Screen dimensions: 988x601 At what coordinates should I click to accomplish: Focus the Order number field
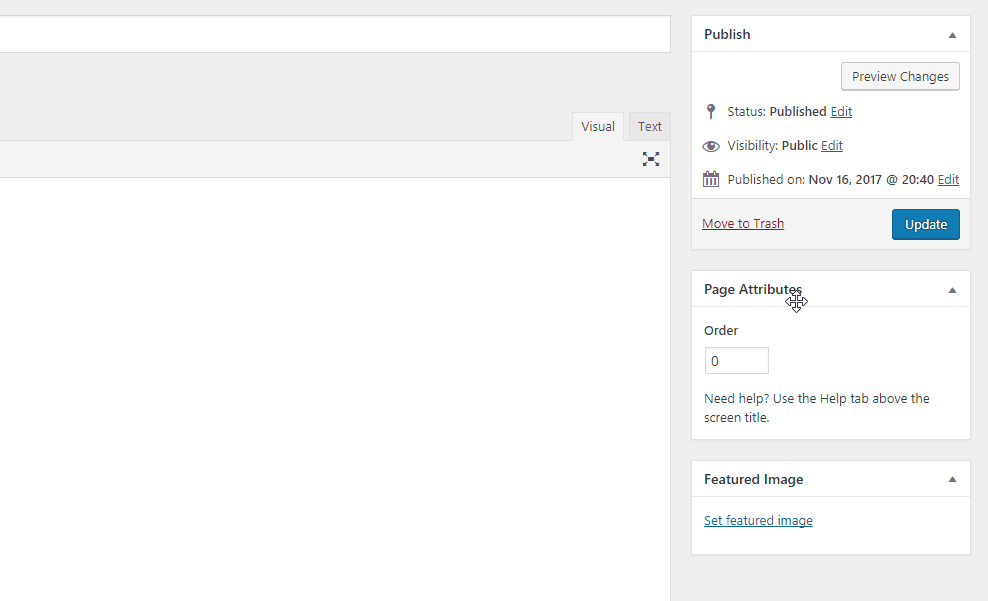tap(737, 361)
